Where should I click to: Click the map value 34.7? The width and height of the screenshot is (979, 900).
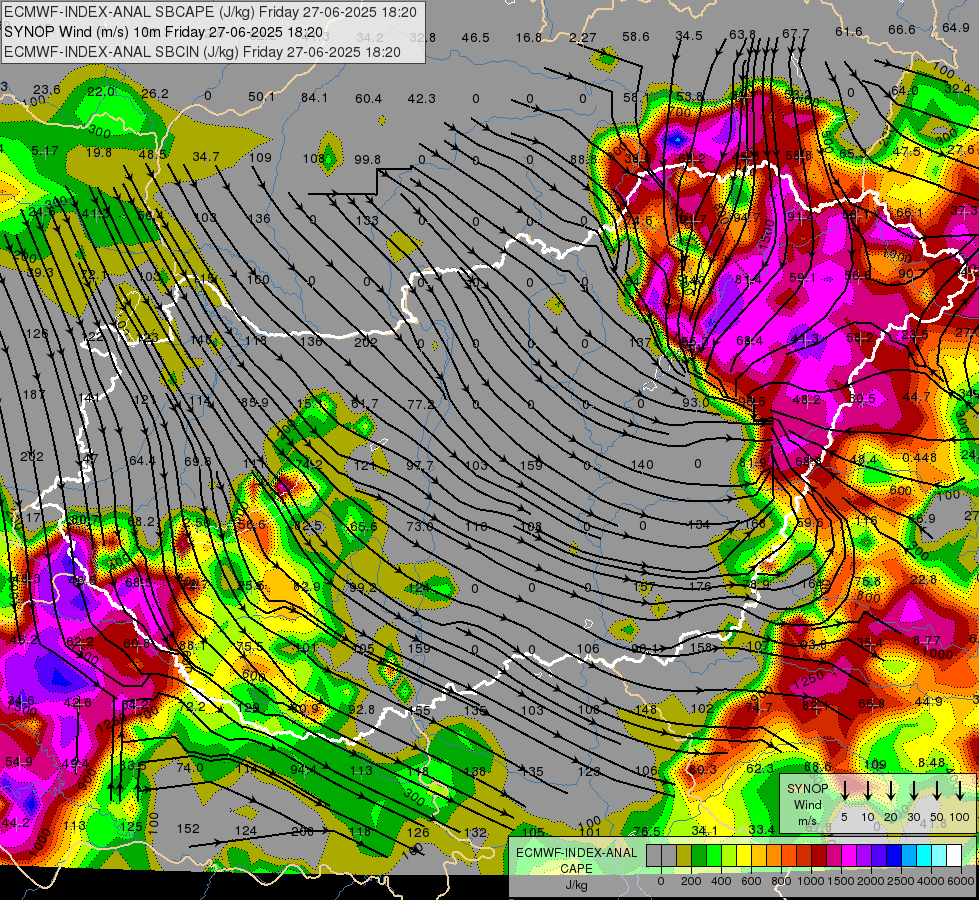(205, 156)
